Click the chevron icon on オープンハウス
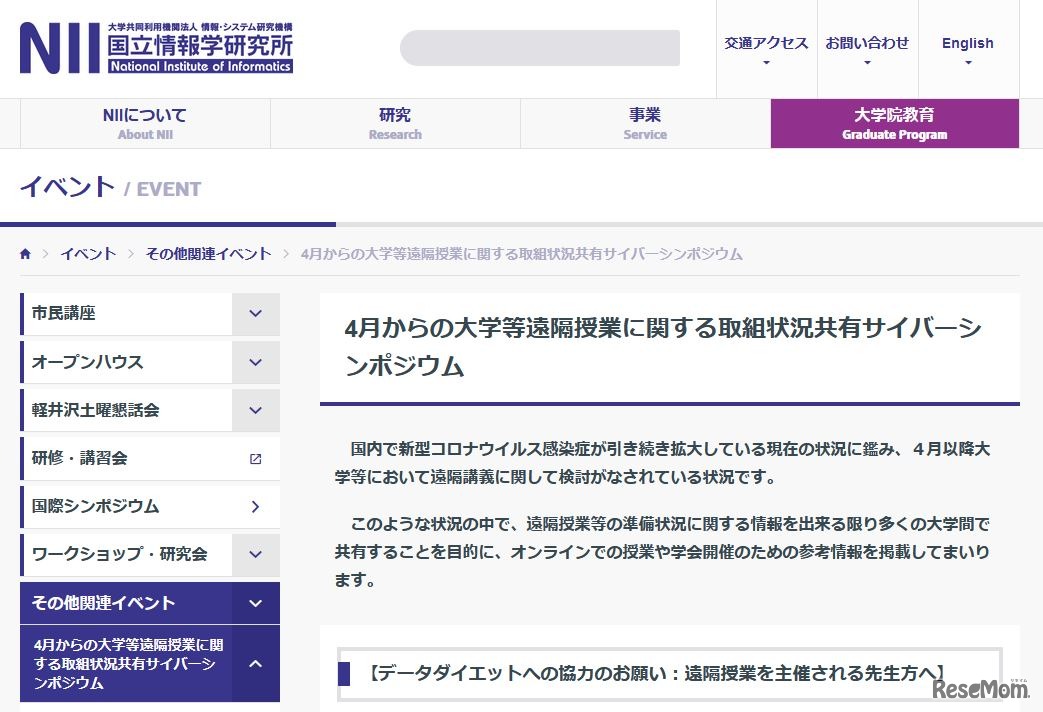 pyautogui.click(x=256, y=361)
